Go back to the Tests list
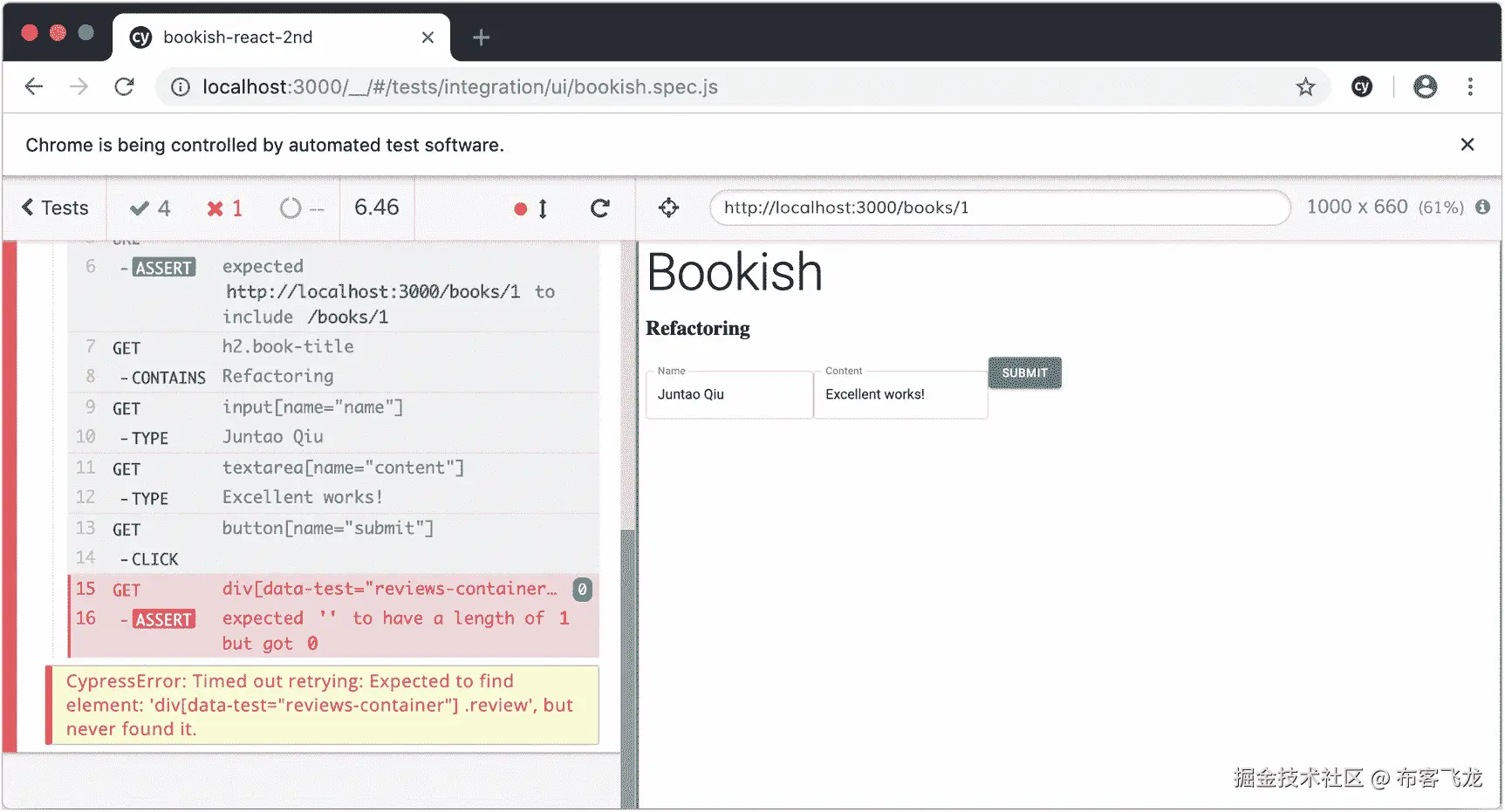The height and width of the screenshot is (812, 1505). click(x=55, y=208)
